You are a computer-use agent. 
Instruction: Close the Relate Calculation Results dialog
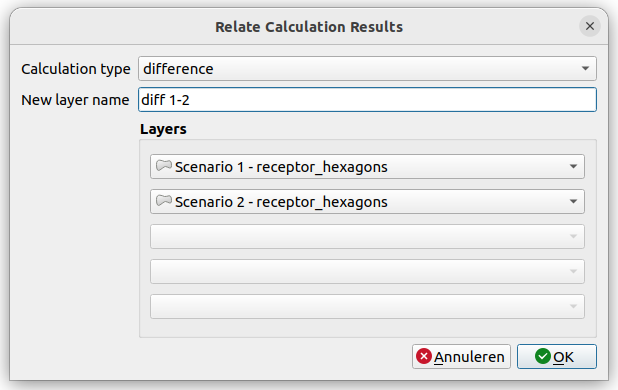pos(590,26)
